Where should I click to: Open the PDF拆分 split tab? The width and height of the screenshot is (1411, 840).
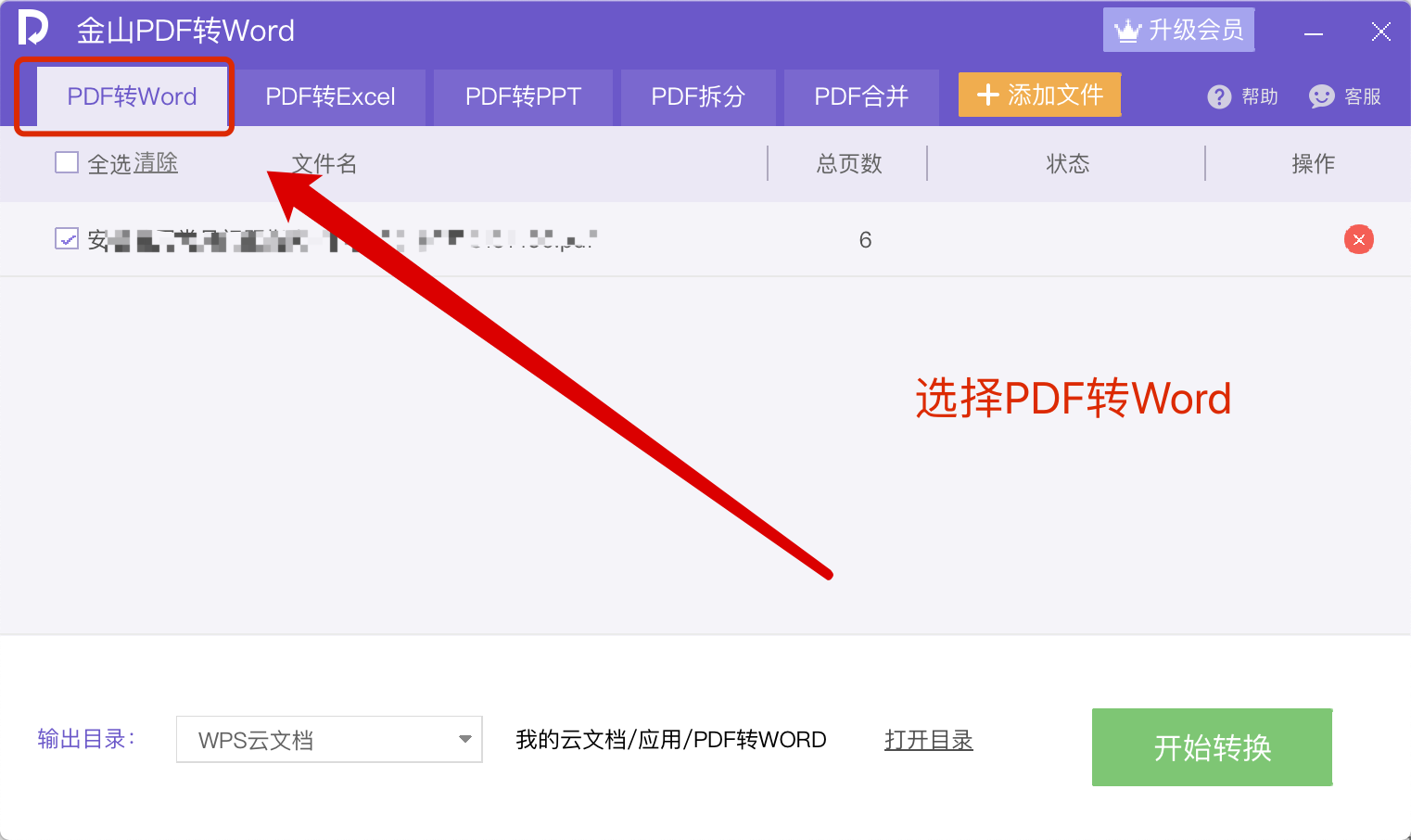pos(697,97)
